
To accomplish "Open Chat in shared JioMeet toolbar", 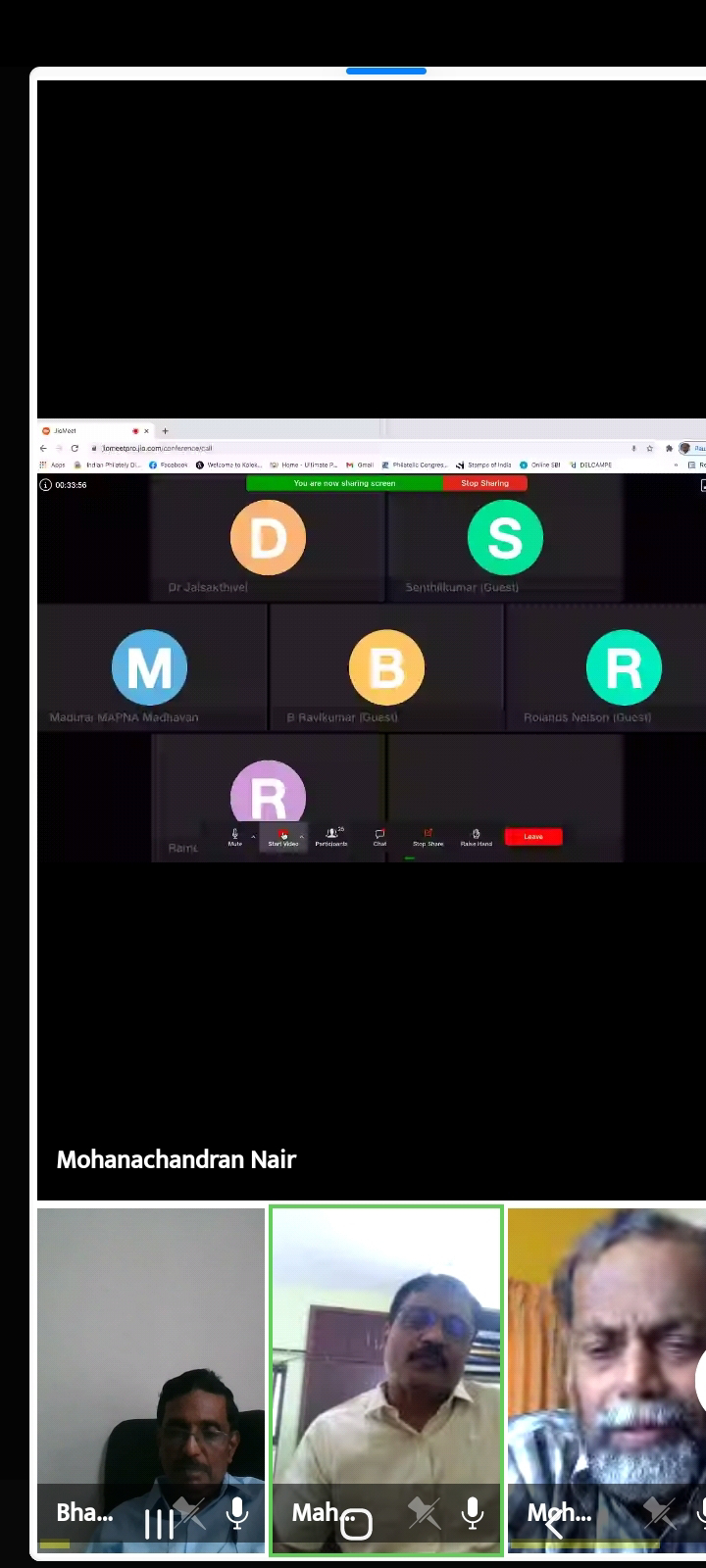I will pos(379,837).
